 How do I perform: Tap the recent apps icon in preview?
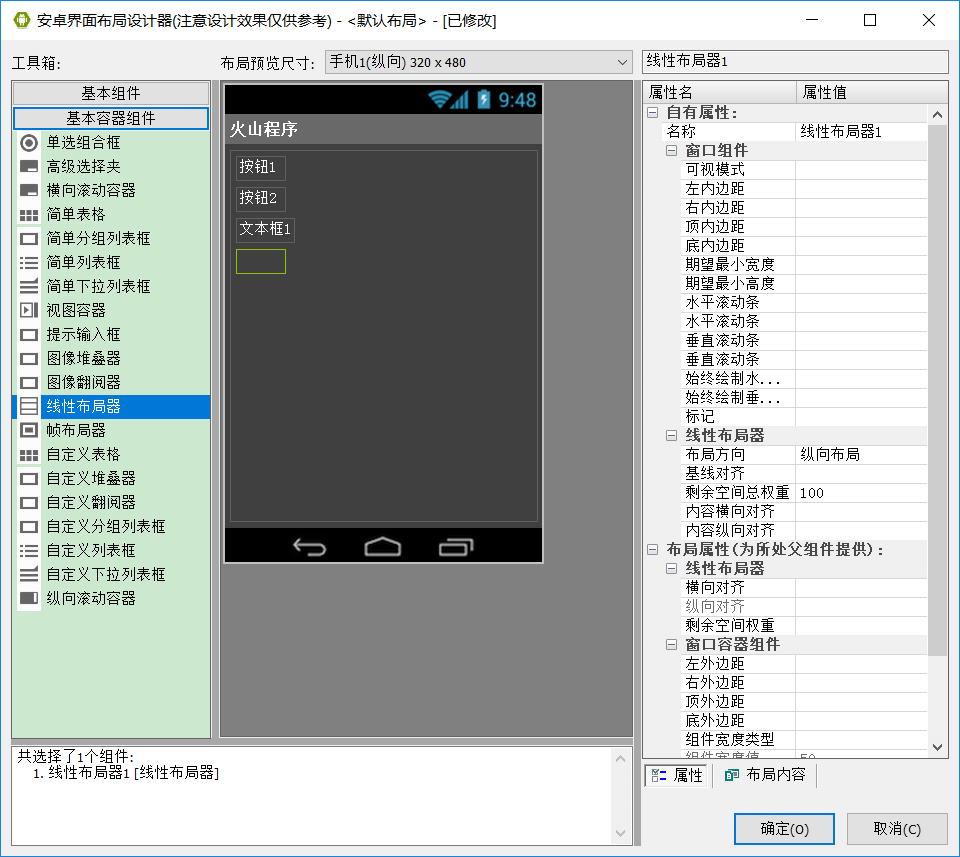pos(456,547)
